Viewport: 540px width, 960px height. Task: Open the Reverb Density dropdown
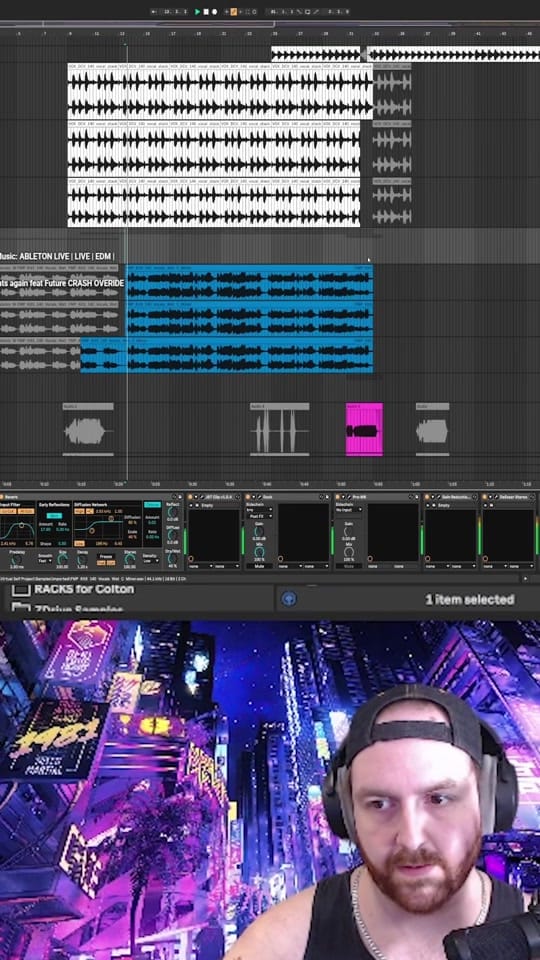click(151, 561)
